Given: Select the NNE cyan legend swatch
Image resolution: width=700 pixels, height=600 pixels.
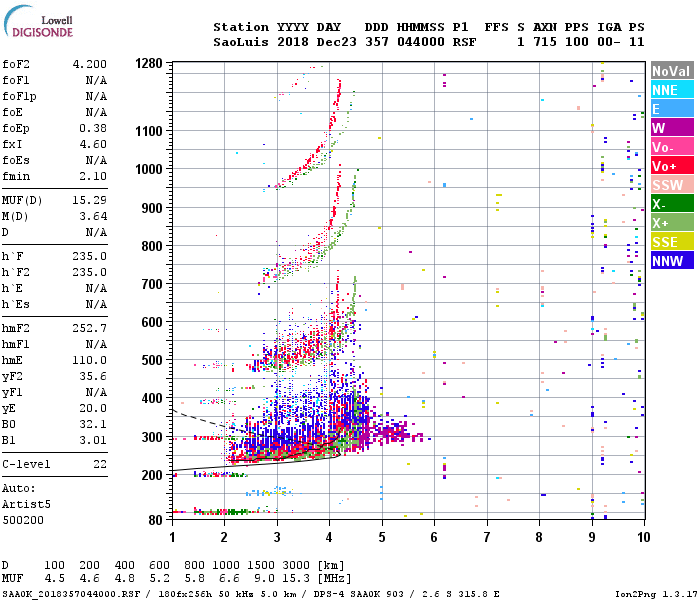Looking at the screenshot, I should point(672,90).
